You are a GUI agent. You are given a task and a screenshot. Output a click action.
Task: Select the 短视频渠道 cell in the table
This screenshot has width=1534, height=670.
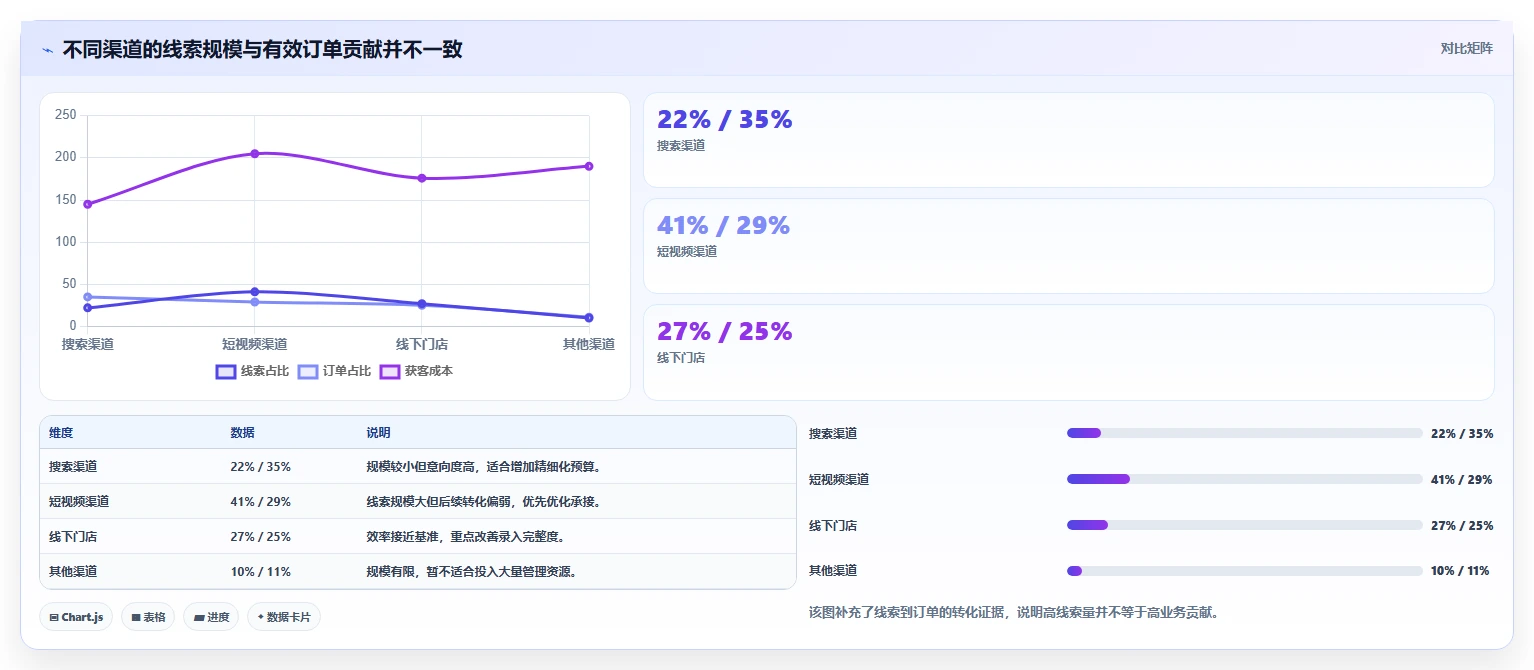(130, 502)
